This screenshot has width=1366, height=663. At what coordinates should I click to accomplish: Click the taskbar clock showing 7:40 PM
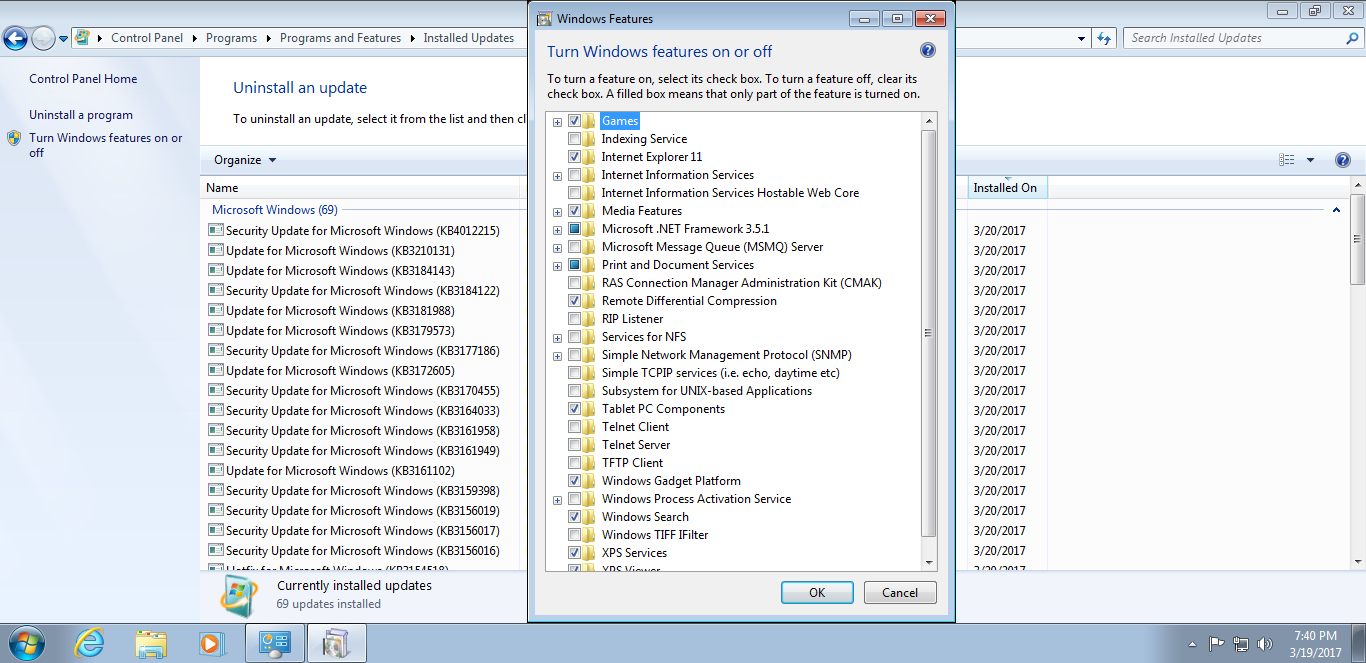pyautogui.click(x=1315, y=644)
